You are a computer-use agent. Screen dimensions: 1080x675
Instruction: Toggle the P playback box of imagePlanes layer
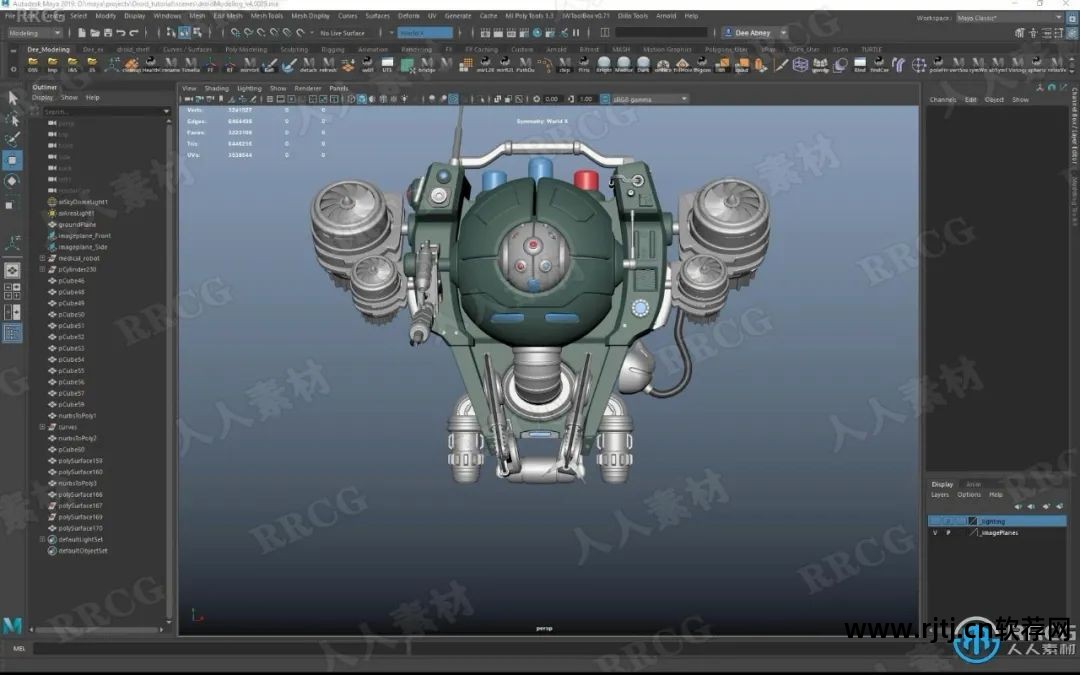948,533
